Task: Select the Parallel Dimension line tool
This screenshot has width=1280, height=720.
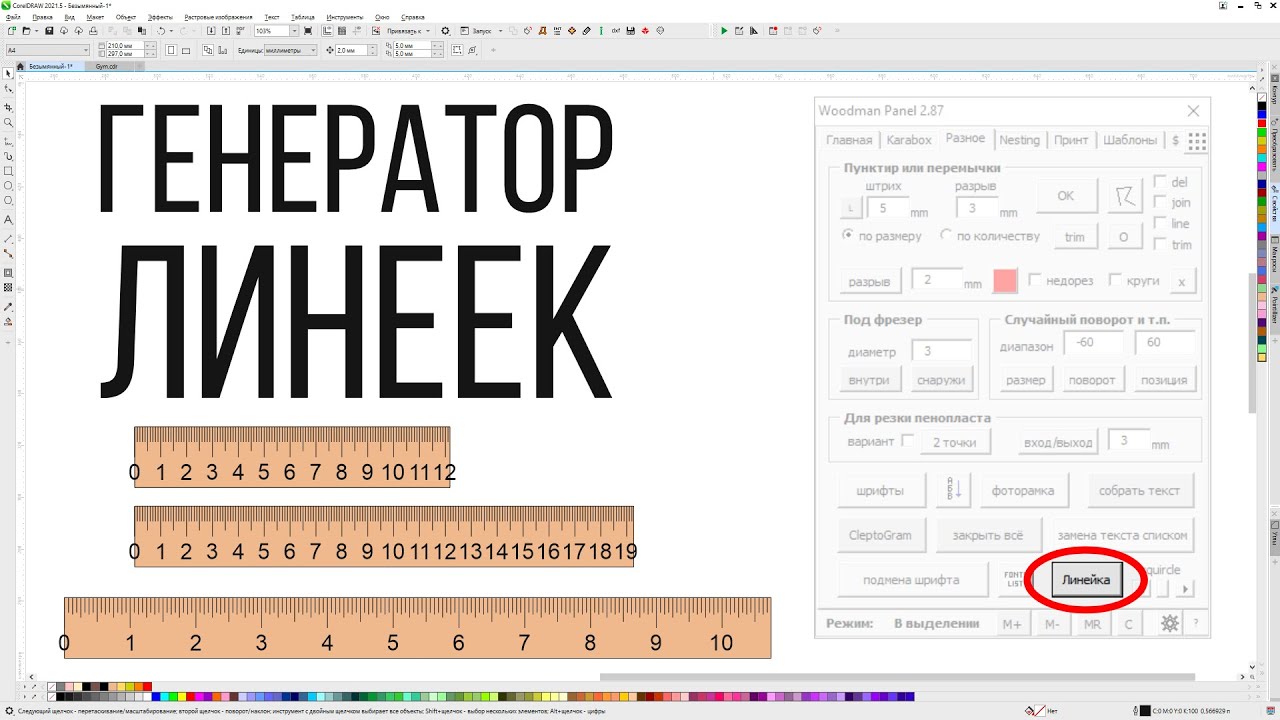Action: coord(8,238)
